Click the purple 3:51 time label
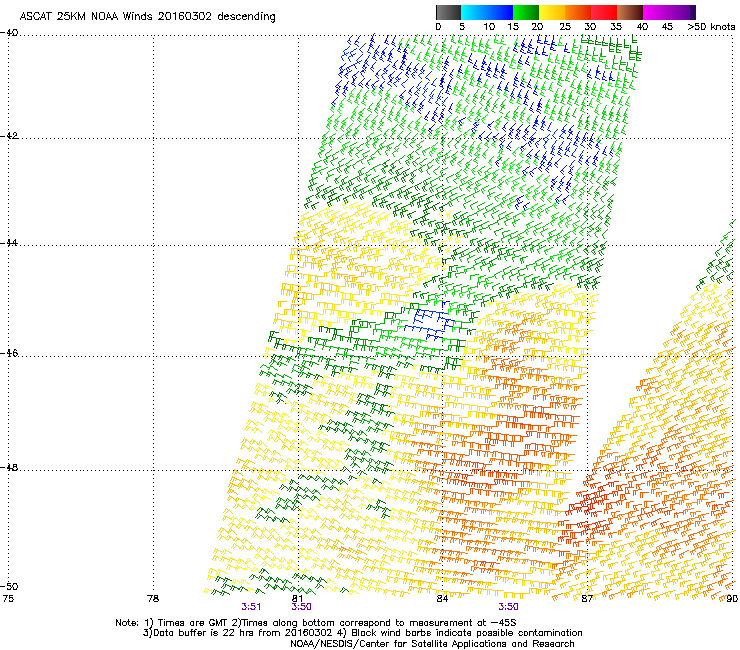Image resolution: width=740 pixels, height=650 pixels. pyautogui.click(x=251, y=607)
